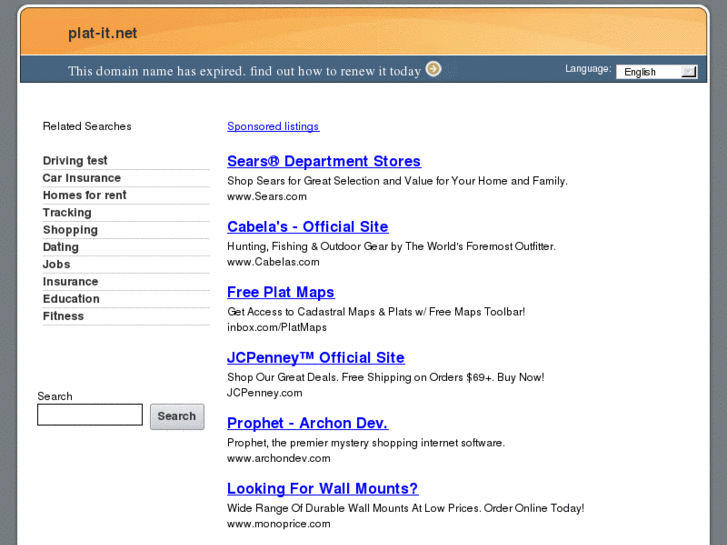
Task: Click 'Get Access to Cadastral Maps' description
Action: point(376,312)
